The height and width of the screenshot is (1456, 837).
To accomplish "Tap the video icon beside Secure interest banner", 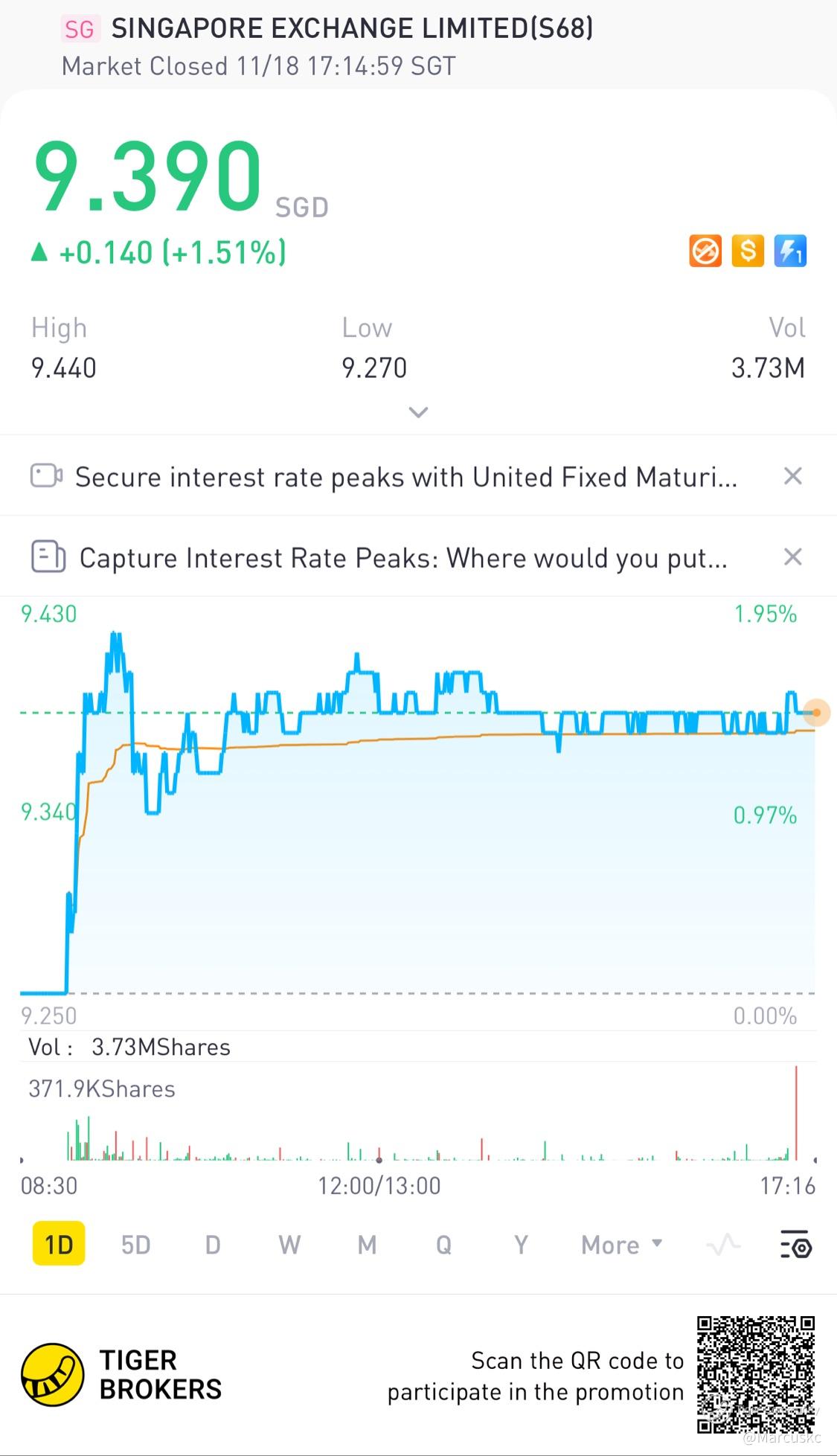I will [46, 476].
